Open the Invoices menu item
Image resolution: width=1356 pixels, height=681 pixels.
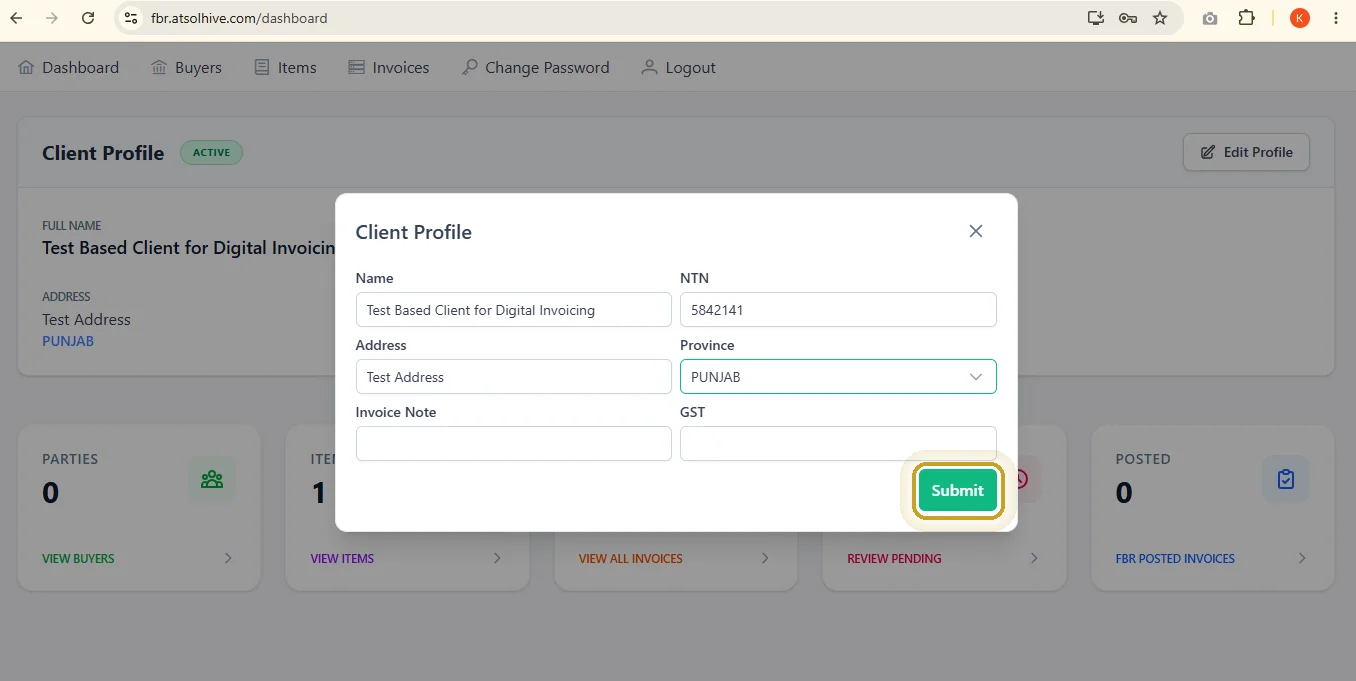389,67
